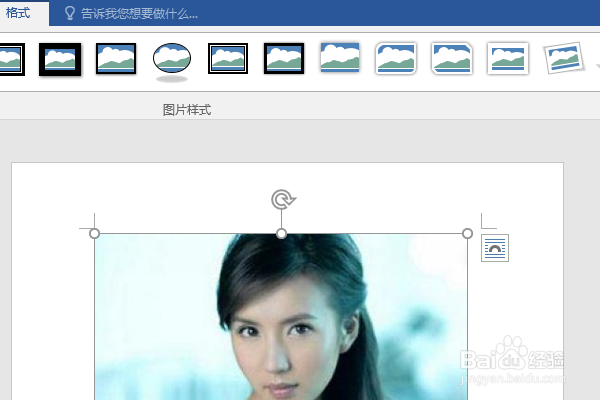Click the 图片样式 group label
The height and width of the screenshot is (400, 600).
click(x=187, y=110)
